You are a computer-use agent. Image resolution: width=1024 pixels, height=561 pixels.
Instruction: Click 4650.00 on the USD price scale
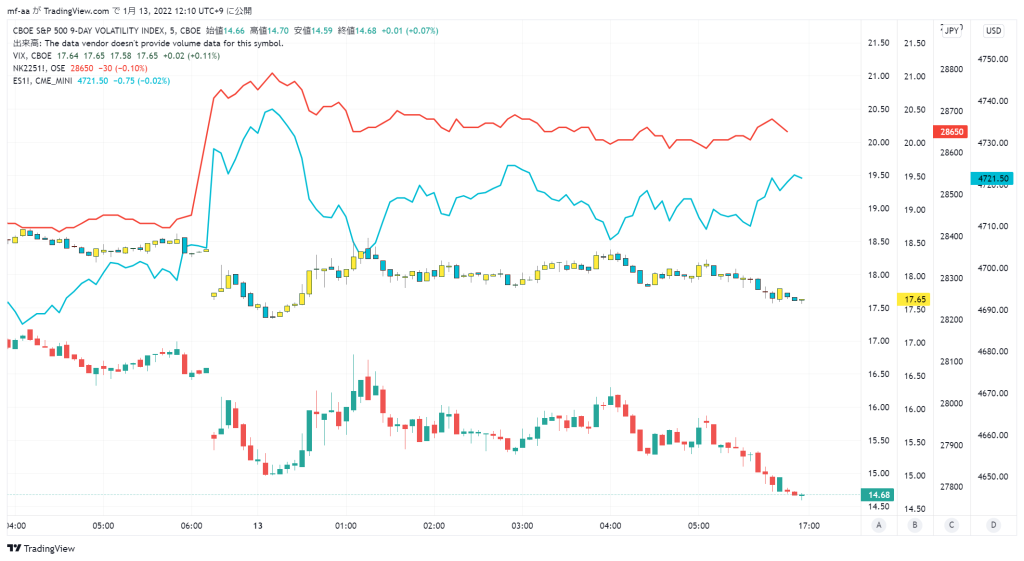pyautogui.click(x=993, y=477)
